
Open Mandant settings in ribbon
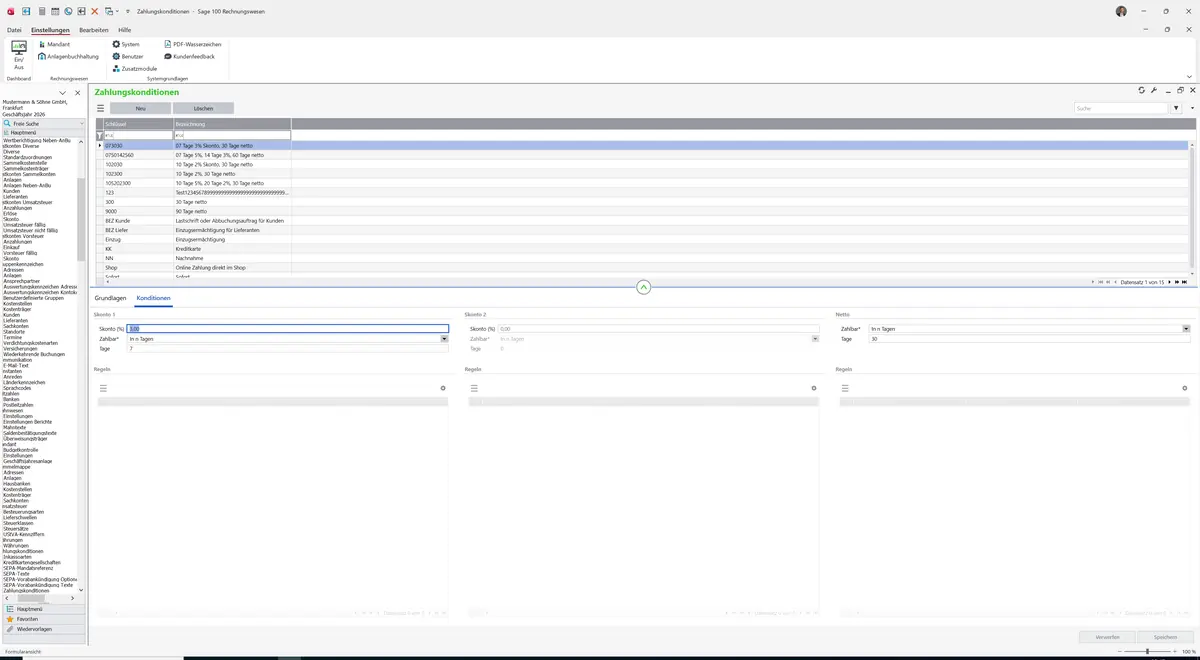pyautogui.click(x=54, y=45)
